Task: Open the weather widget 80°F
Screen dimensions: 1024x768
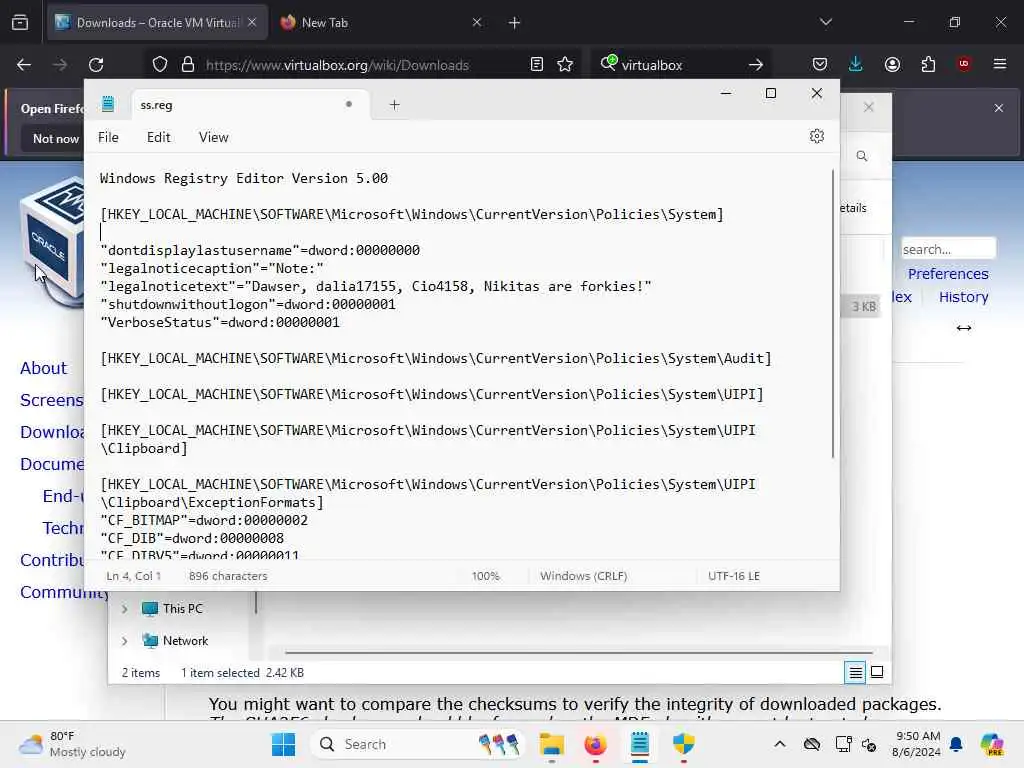Action: (72, 744)
